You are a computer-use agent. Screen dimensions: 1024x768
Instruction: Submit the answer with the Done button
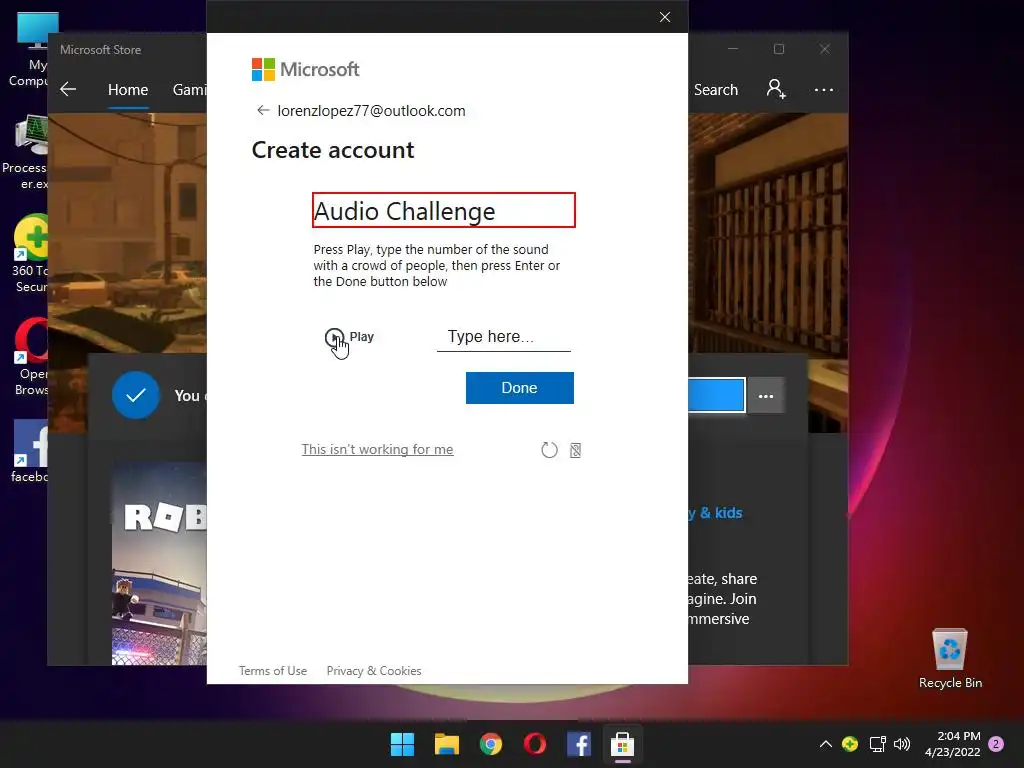click(x=519, y=388)
